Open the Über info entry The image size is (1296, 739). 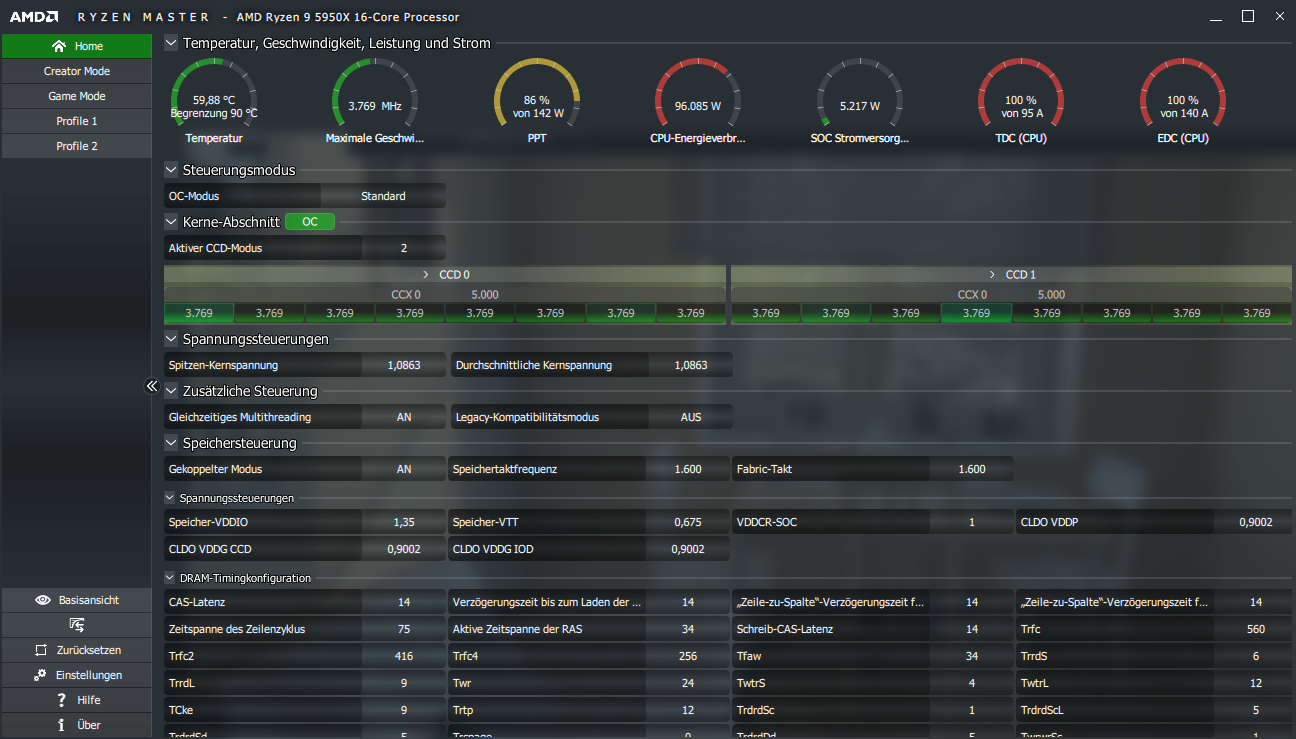pyautogui.click(x=76, y=725)
